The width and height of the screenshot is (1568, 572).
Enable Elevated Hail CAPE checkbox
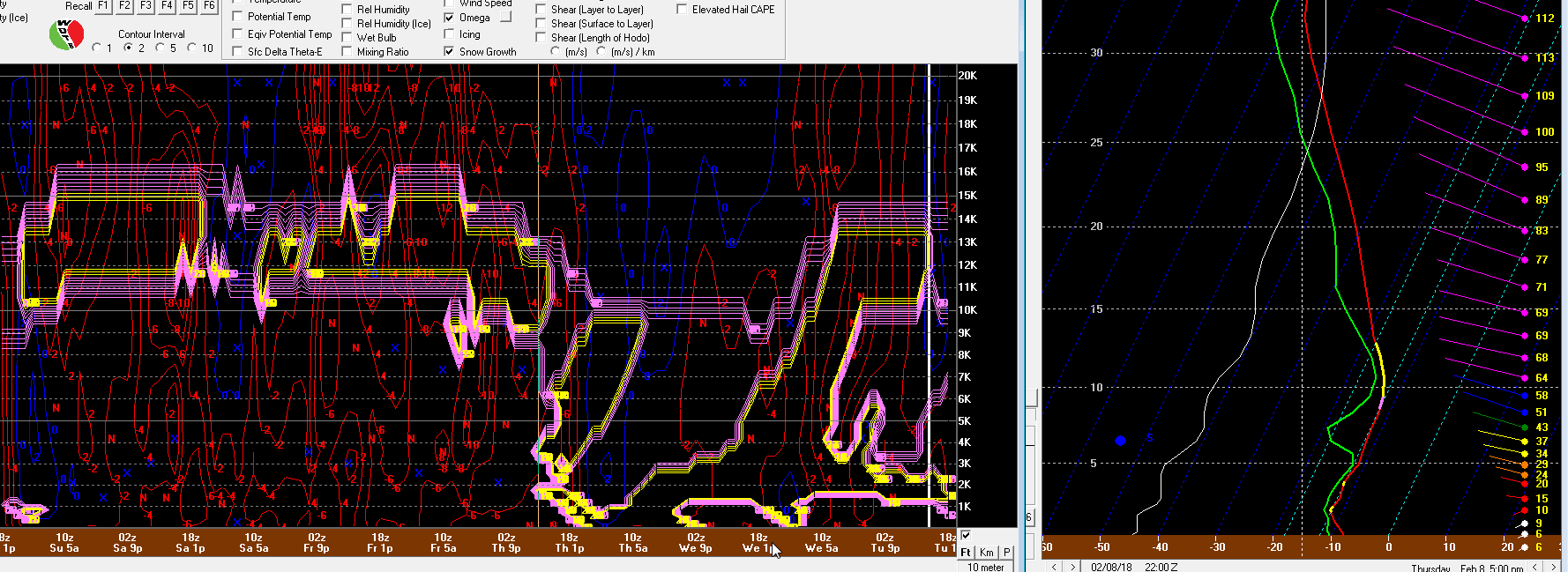coord(682,9)
